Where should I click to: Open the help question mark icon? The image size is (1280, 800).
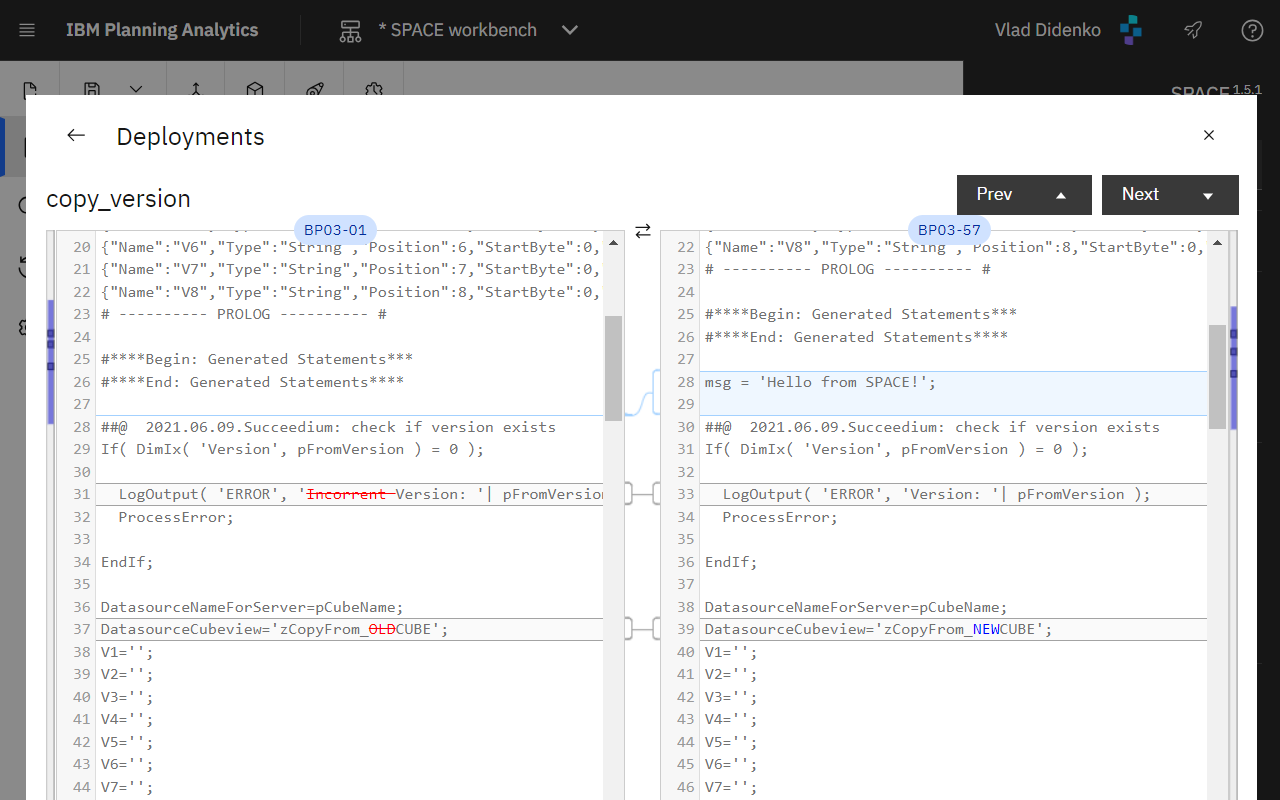(1252, 30)
